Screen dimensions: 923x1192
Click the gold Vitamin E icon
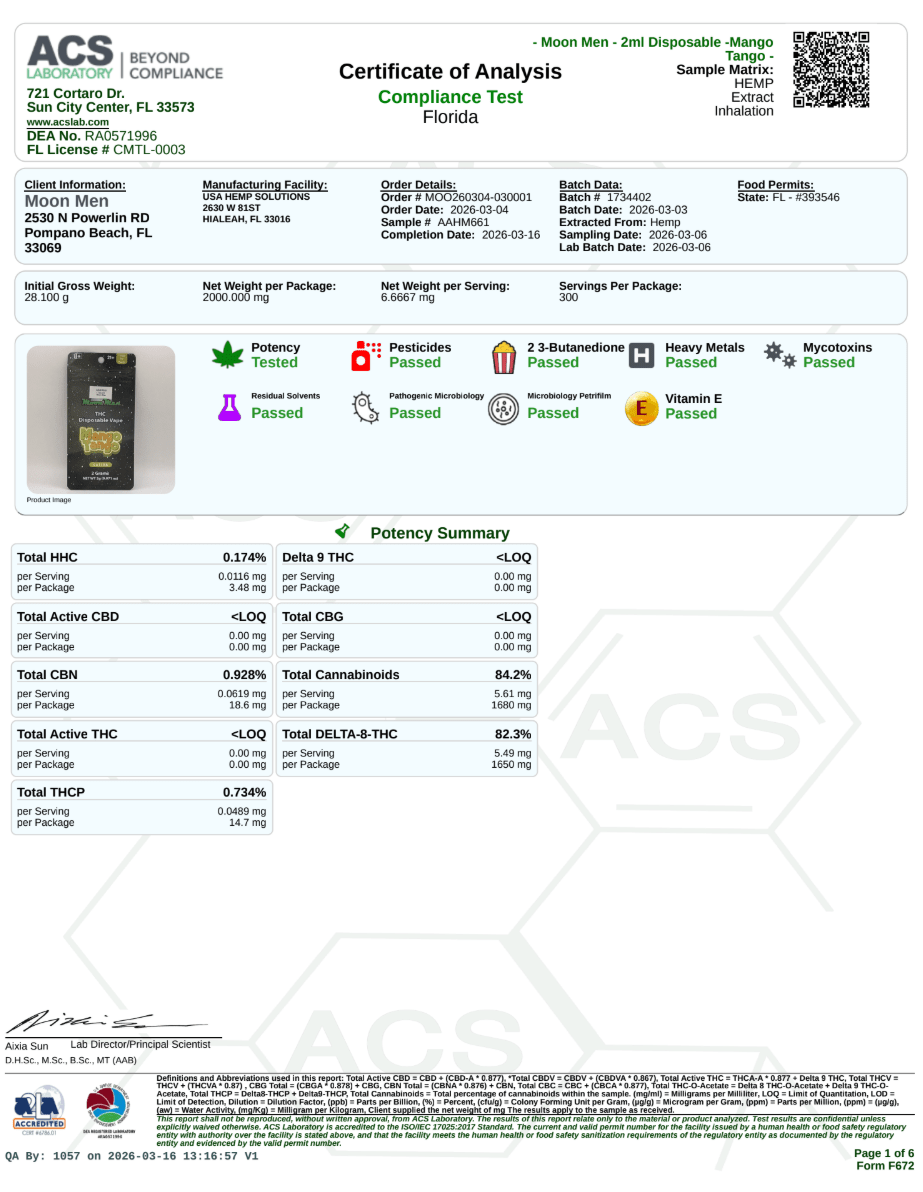641,406
